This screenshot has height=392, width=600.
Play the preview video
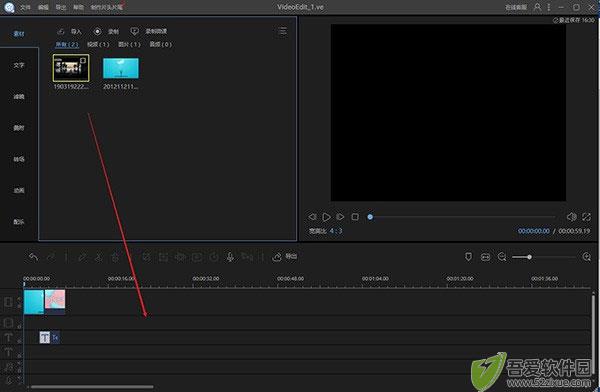[x=326, y=217]
